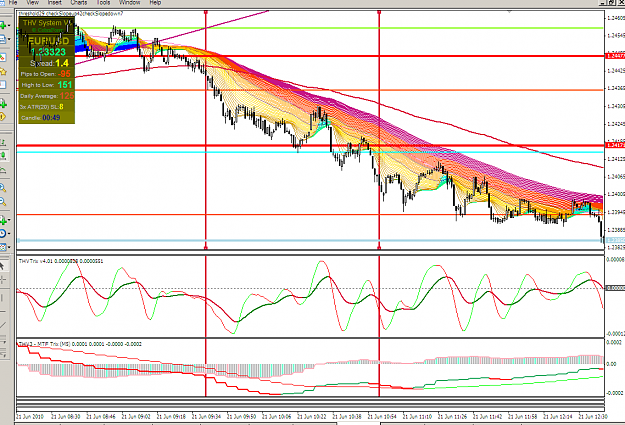The width and height of the screenshot is (625, 425).
Task: Open the Tools menu
Action: 103,2
